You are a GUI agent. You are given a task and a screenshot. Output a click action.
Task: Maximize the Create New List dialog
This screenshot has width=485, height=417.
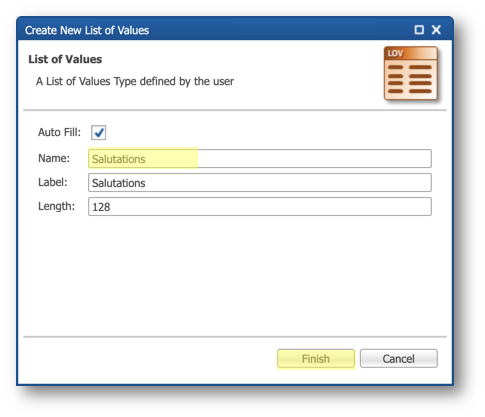pyautogui.click(x=419, y=30)
